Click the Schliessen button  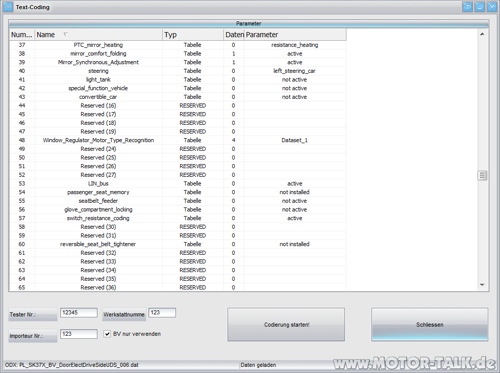pyautogui.click(x=430, y=324)
